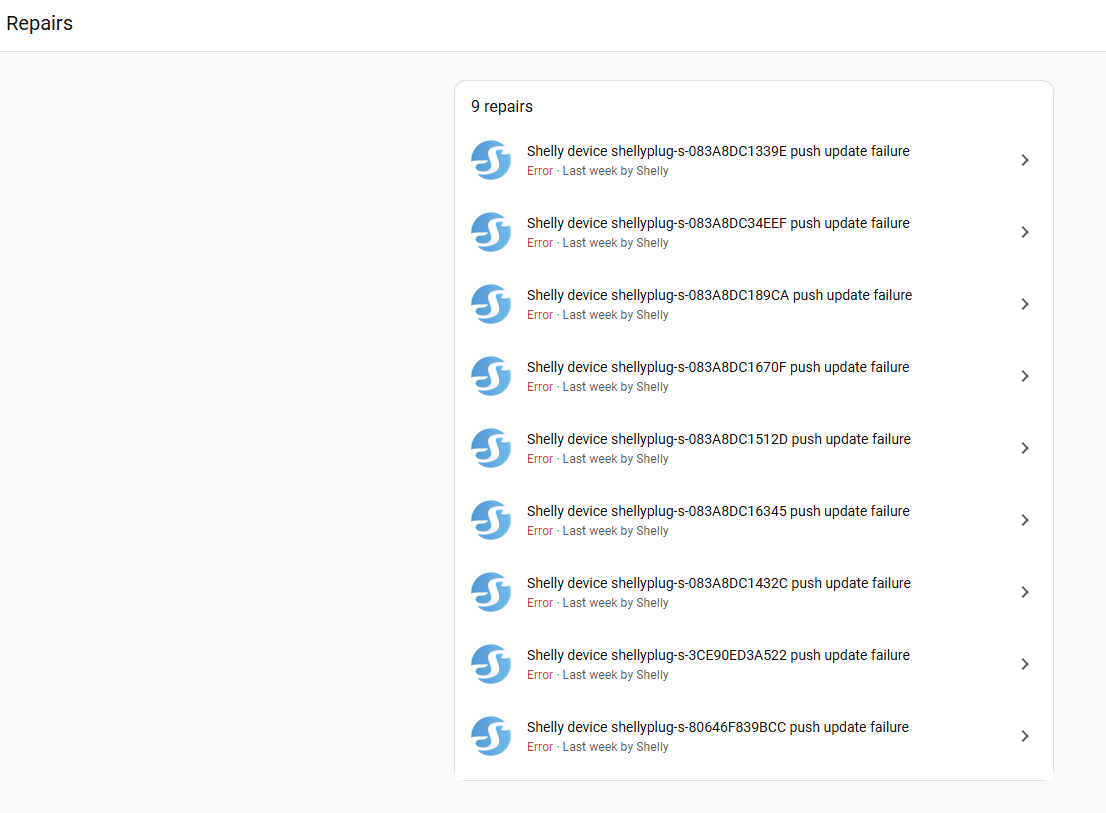The image size is (1106, 813).
Task: Click Shelly logo beside shellyplug-s-083A8DC16345
Action: click(x=491, y=520)
